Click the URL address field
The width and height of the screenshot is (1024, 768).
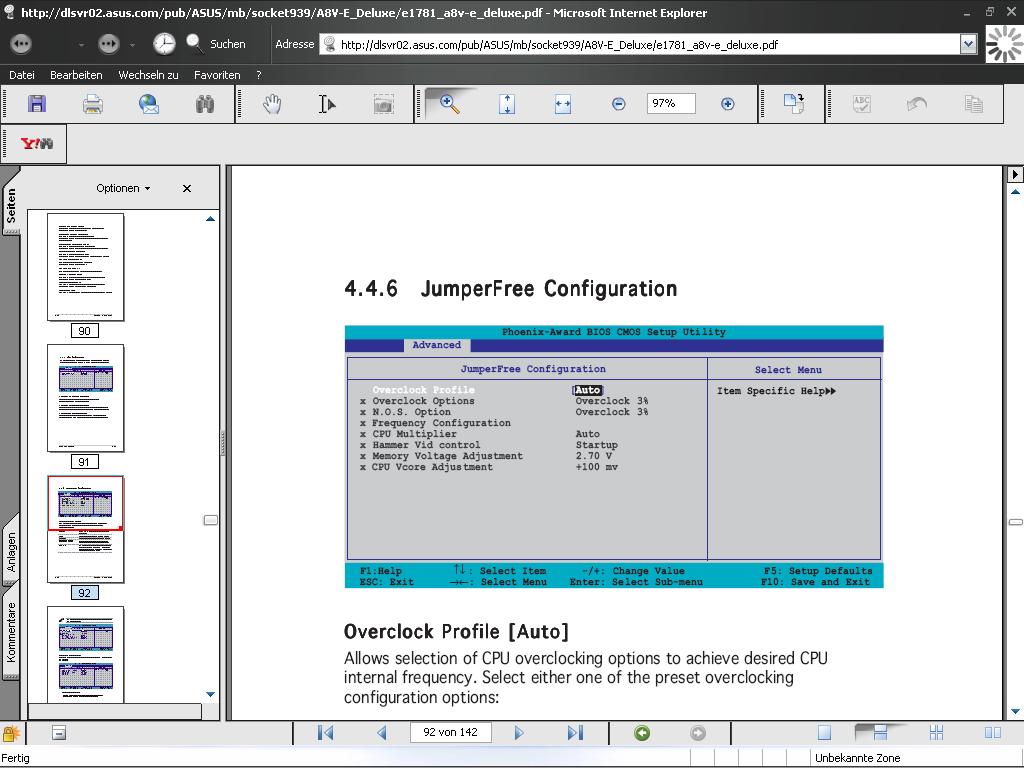(640, 44)
